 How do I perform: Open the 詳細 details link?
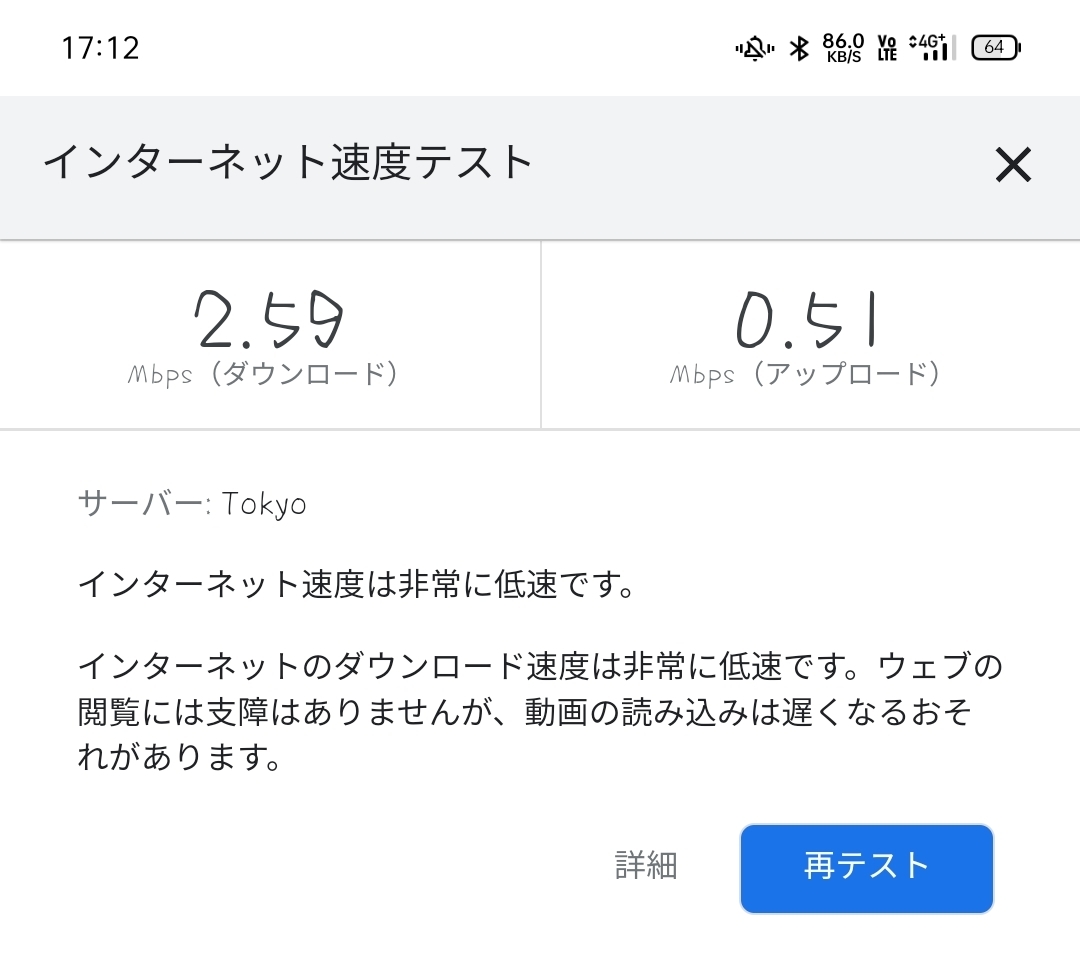(646, 866)
